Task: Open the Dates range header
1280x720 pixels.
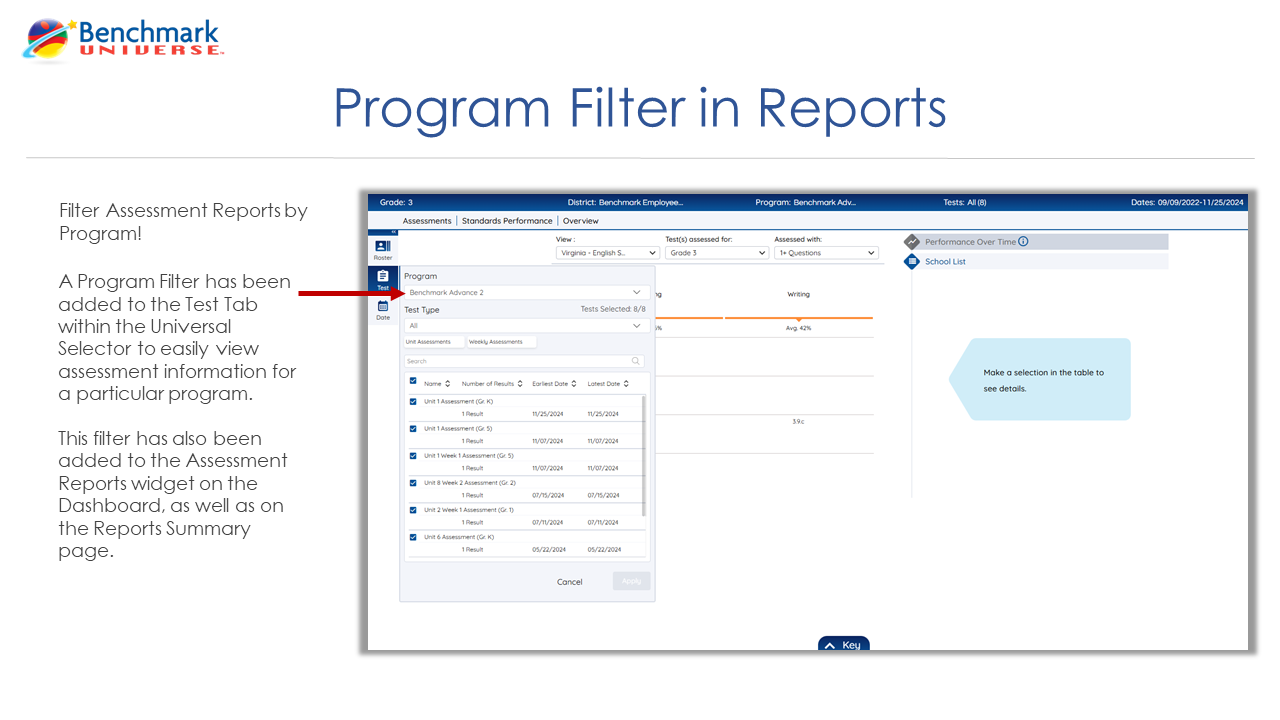Action: [x=1187, y=202]
